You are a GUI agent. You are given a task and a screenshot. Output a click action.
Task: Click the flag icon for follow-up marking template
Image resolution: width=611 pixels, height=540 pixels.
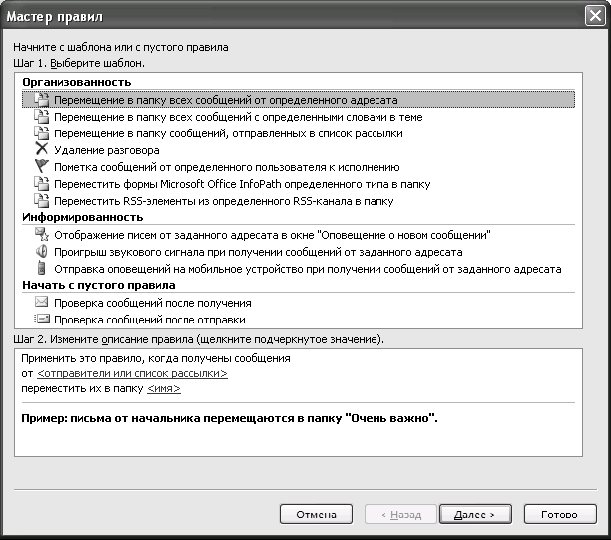tap(41, 167)
